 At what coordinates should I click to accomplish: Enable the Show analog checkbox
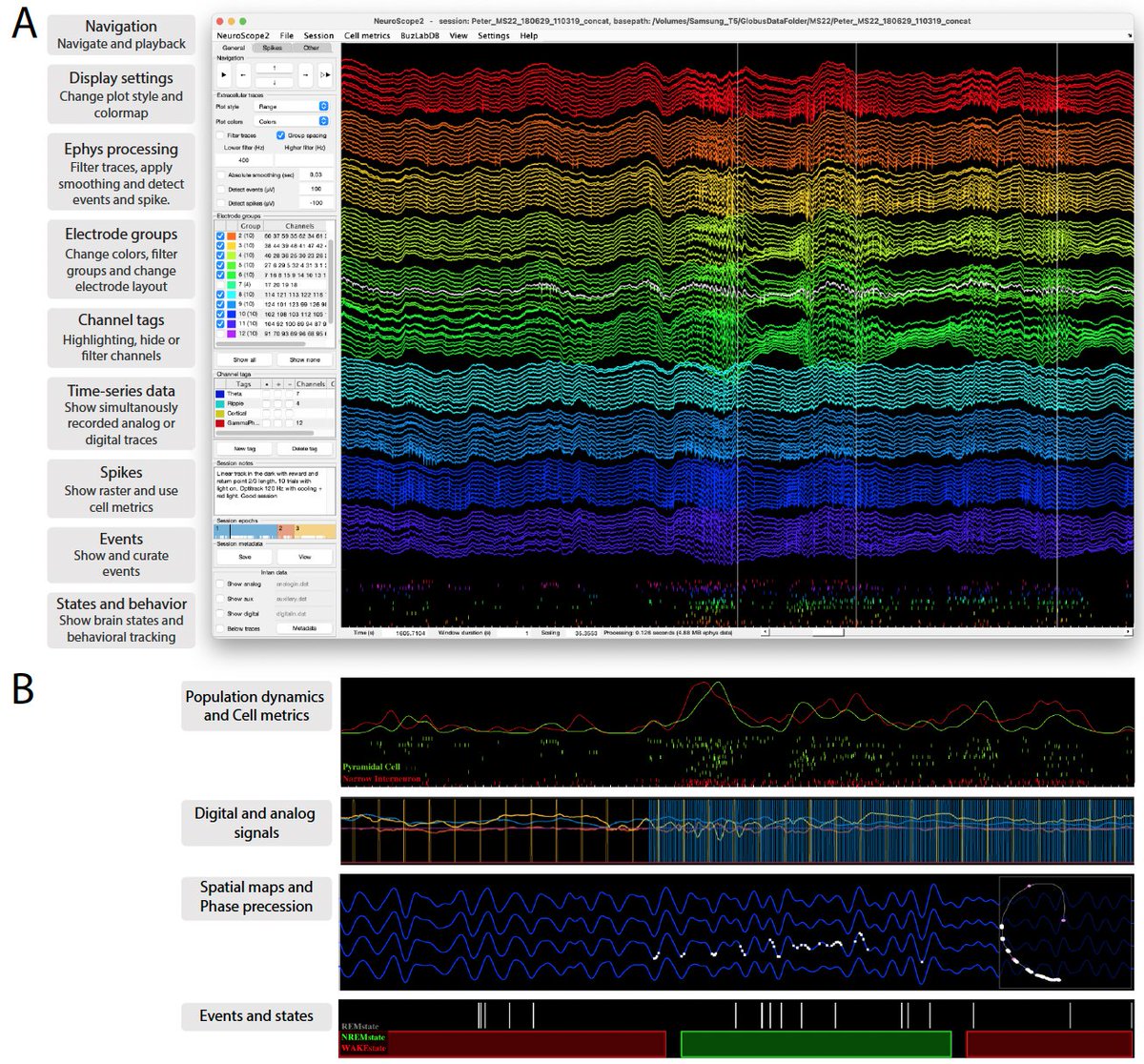[x=220, y=583]
